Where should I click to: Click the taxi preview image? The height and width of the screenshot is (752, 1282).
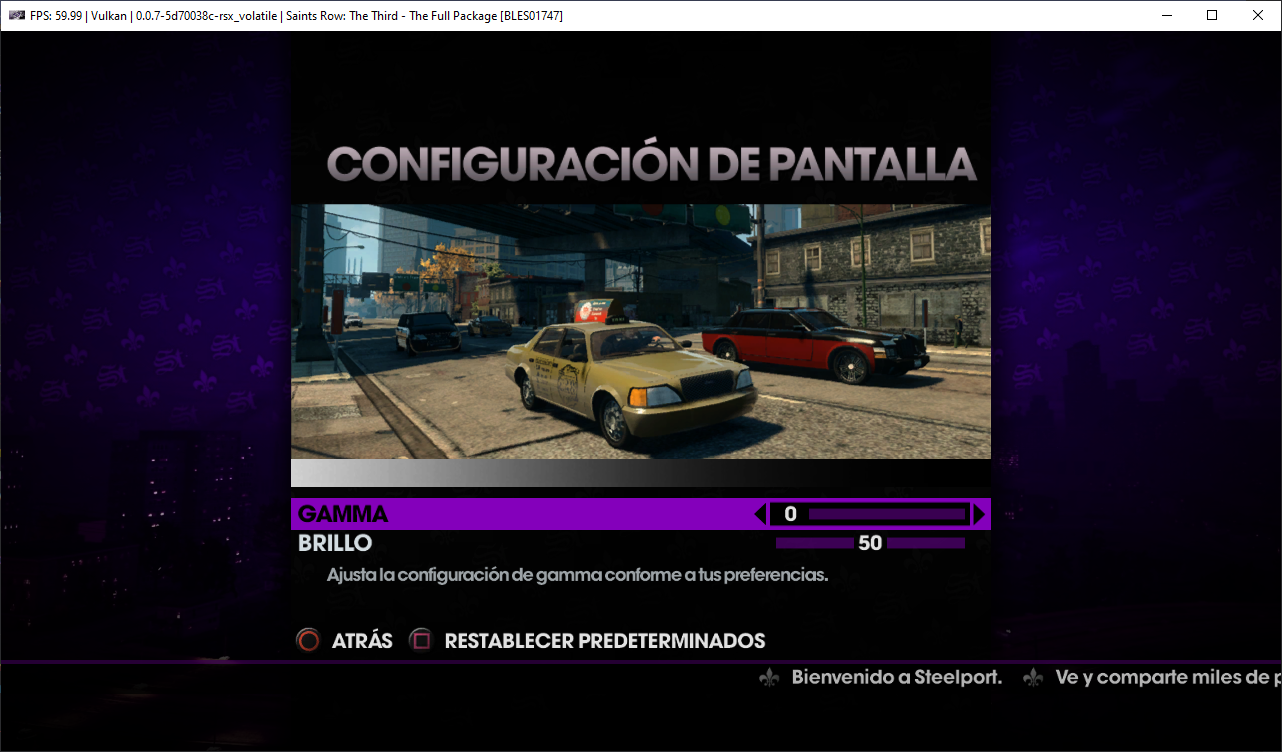pos(641,331)
